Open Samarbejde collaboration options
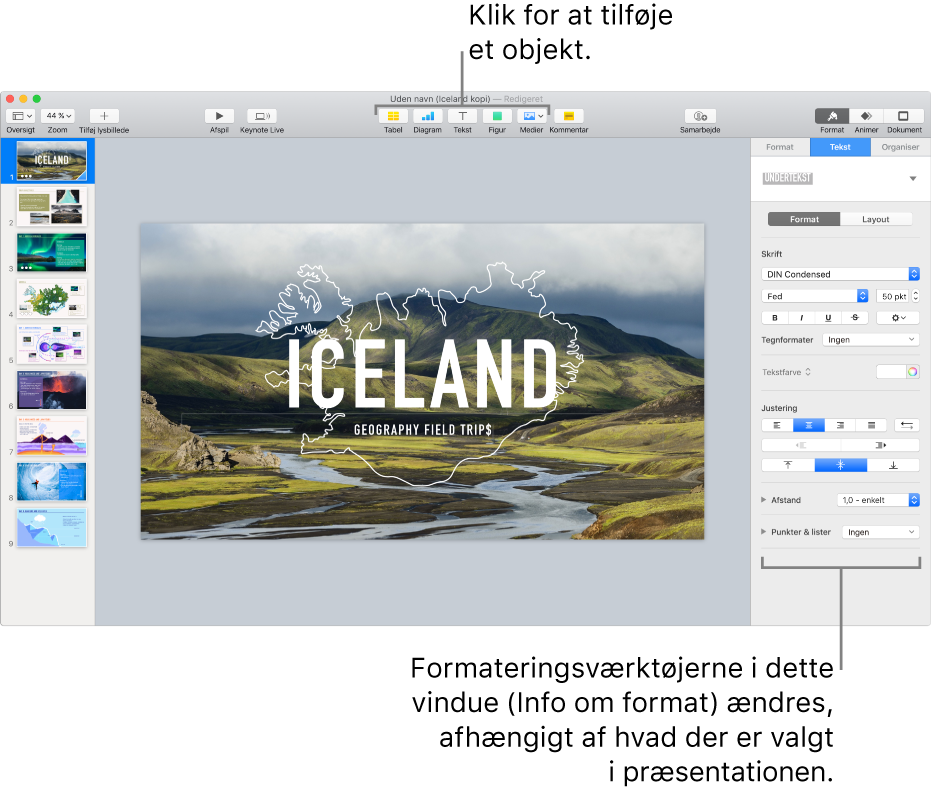 tap(700, 116)
